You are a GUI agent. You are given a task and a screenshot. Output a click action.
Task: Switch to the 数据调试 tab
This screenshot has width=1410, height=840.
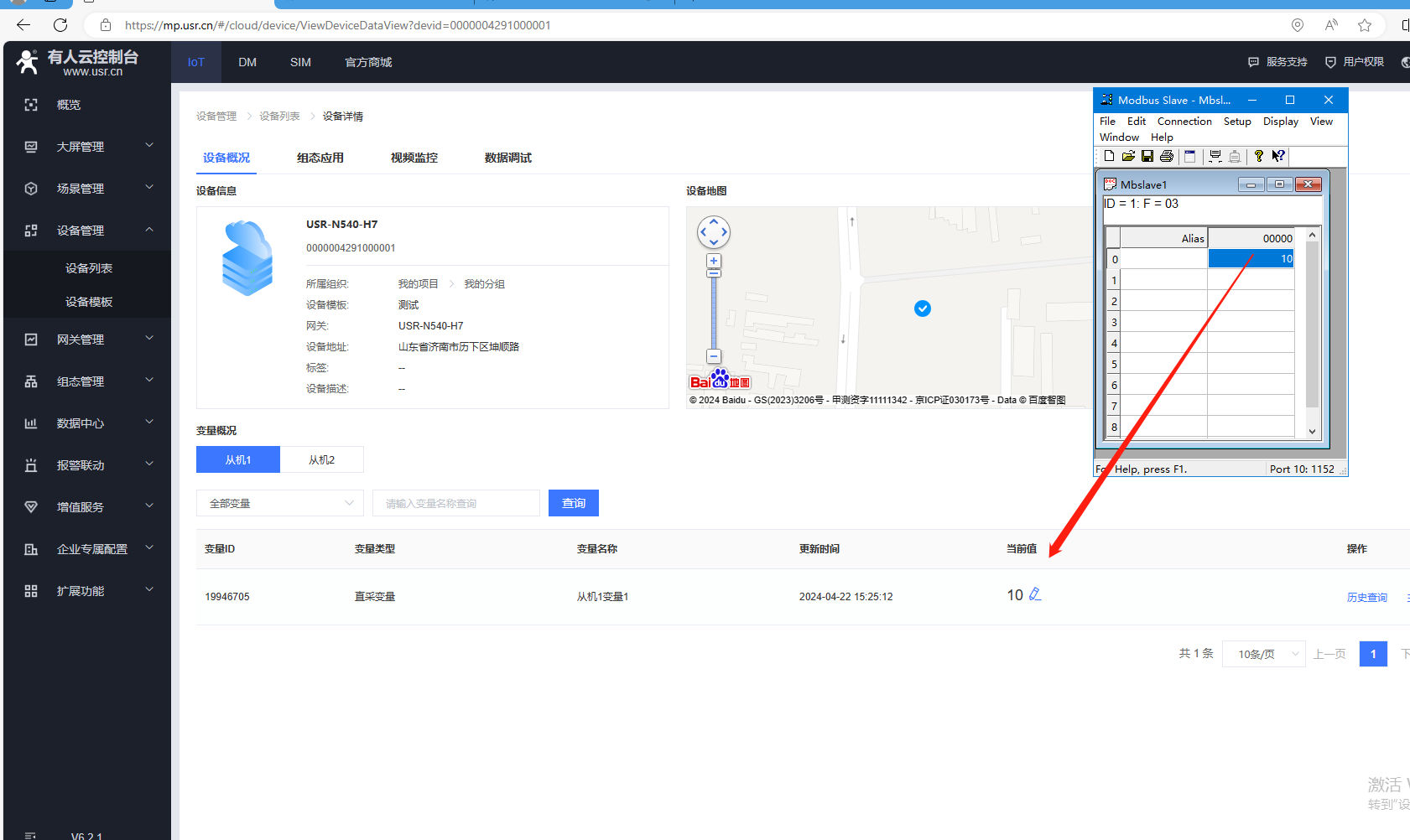tap(507, 158)
